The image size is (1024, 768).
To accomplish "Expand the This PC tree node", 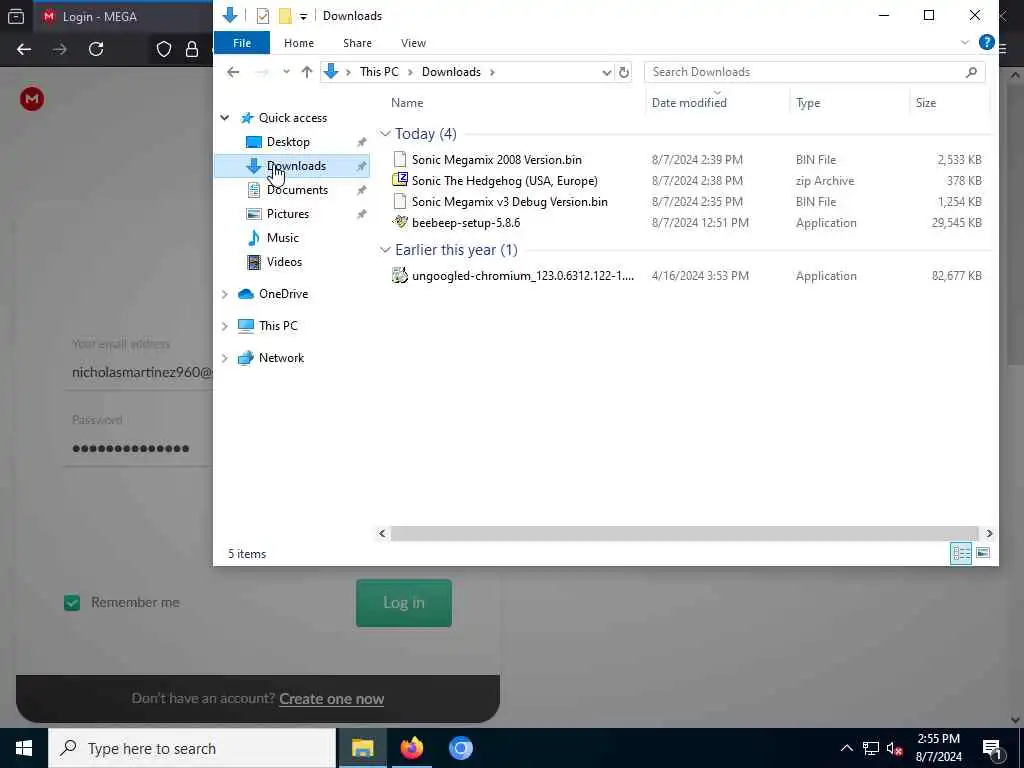I will [225, 326].
